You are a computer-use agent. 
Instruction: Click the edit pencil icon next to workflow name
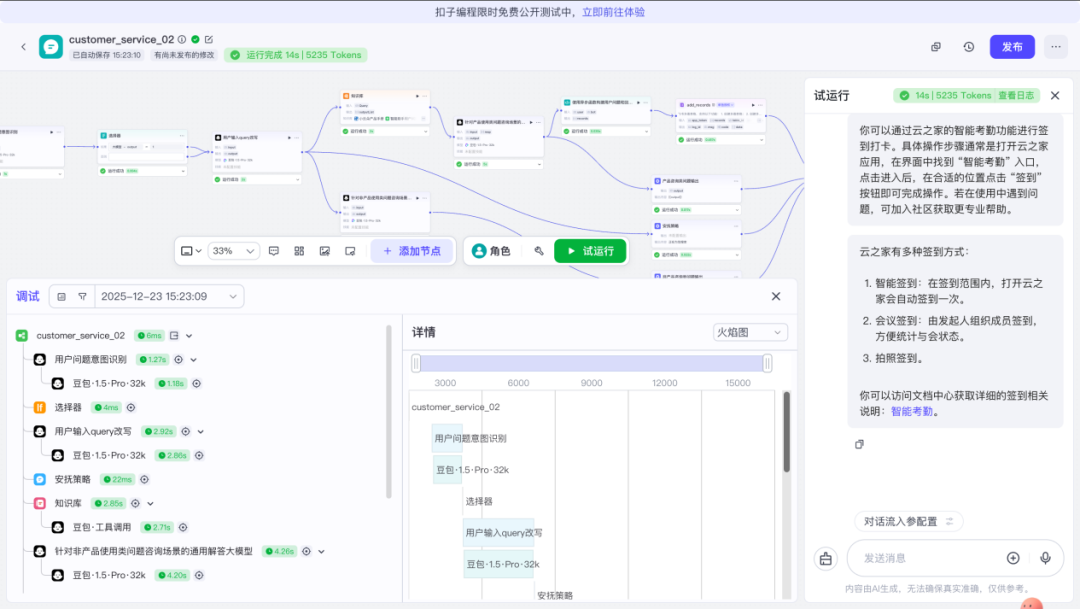(209, 40)
